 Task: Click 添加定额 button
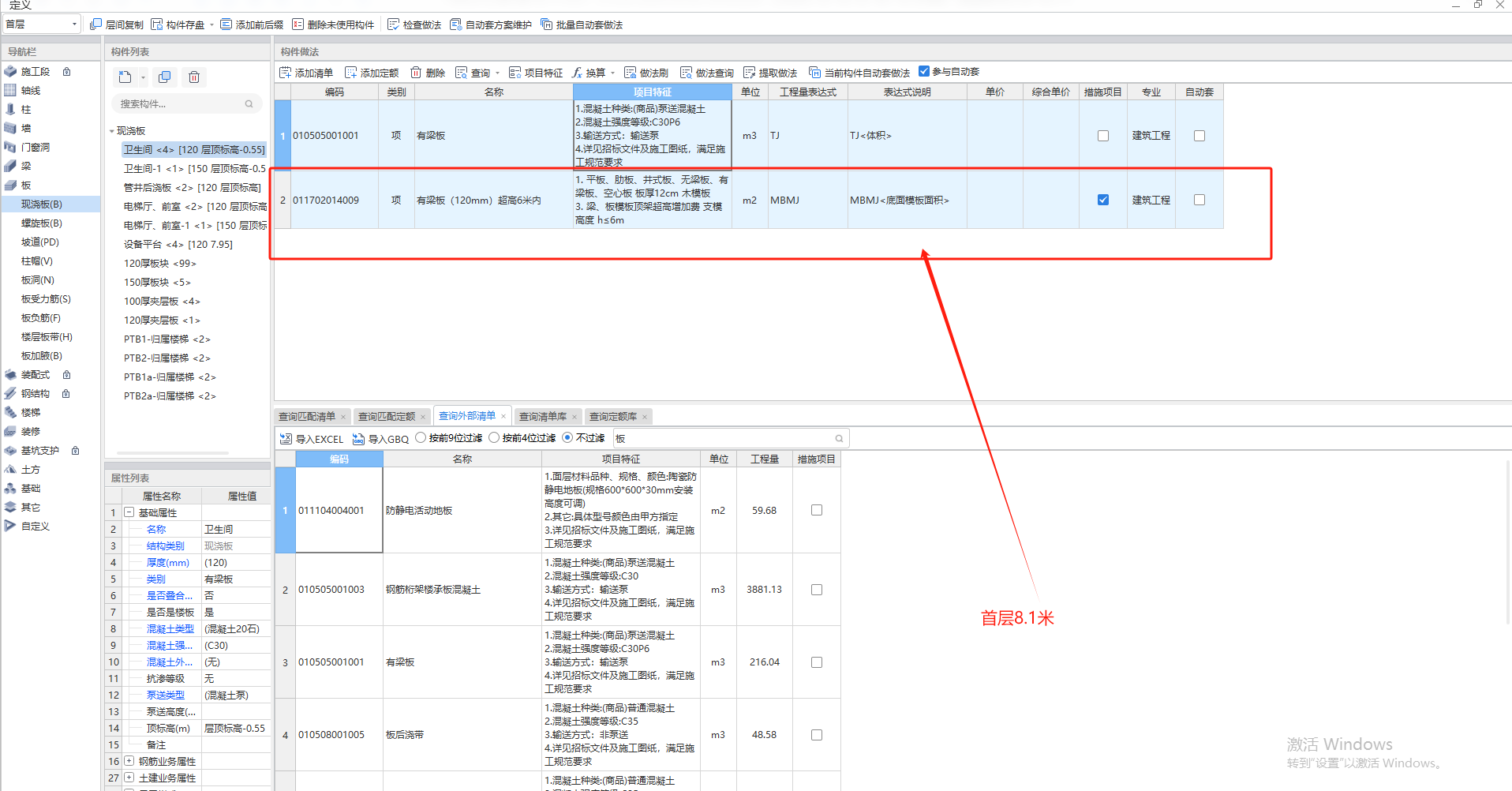pos(372,73)
